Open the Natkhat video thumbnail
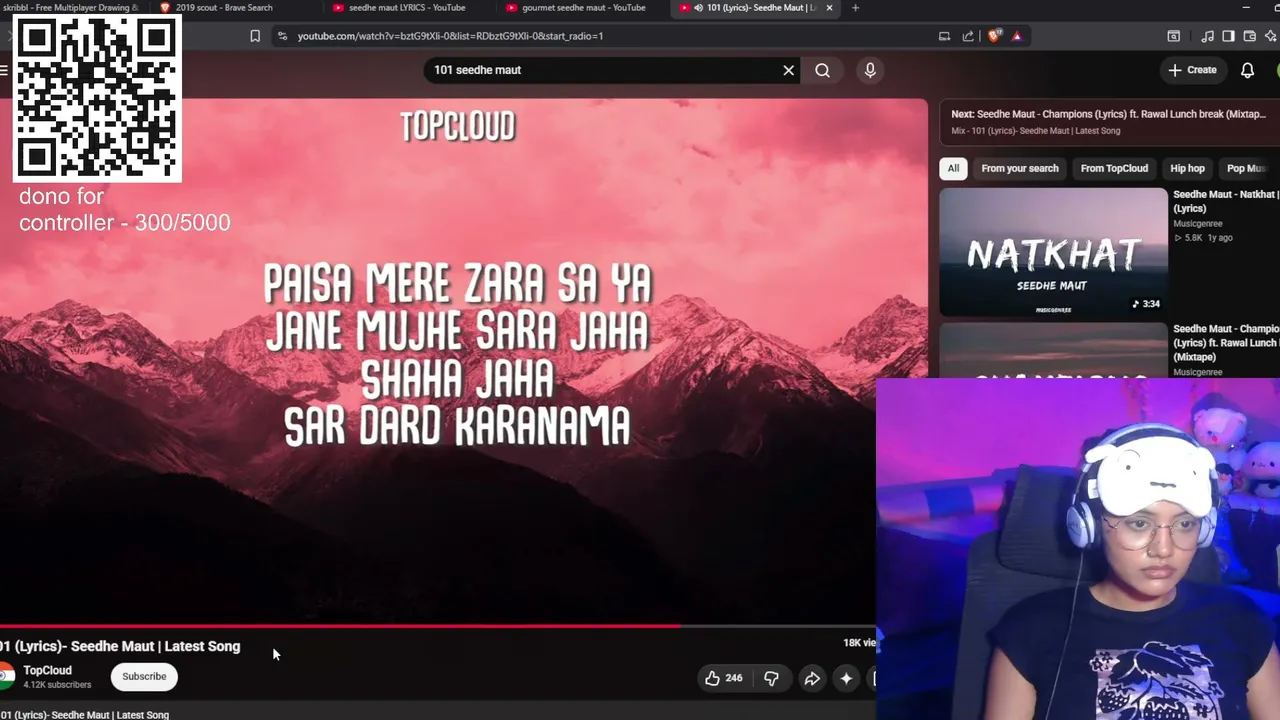 pos(1053,253)
